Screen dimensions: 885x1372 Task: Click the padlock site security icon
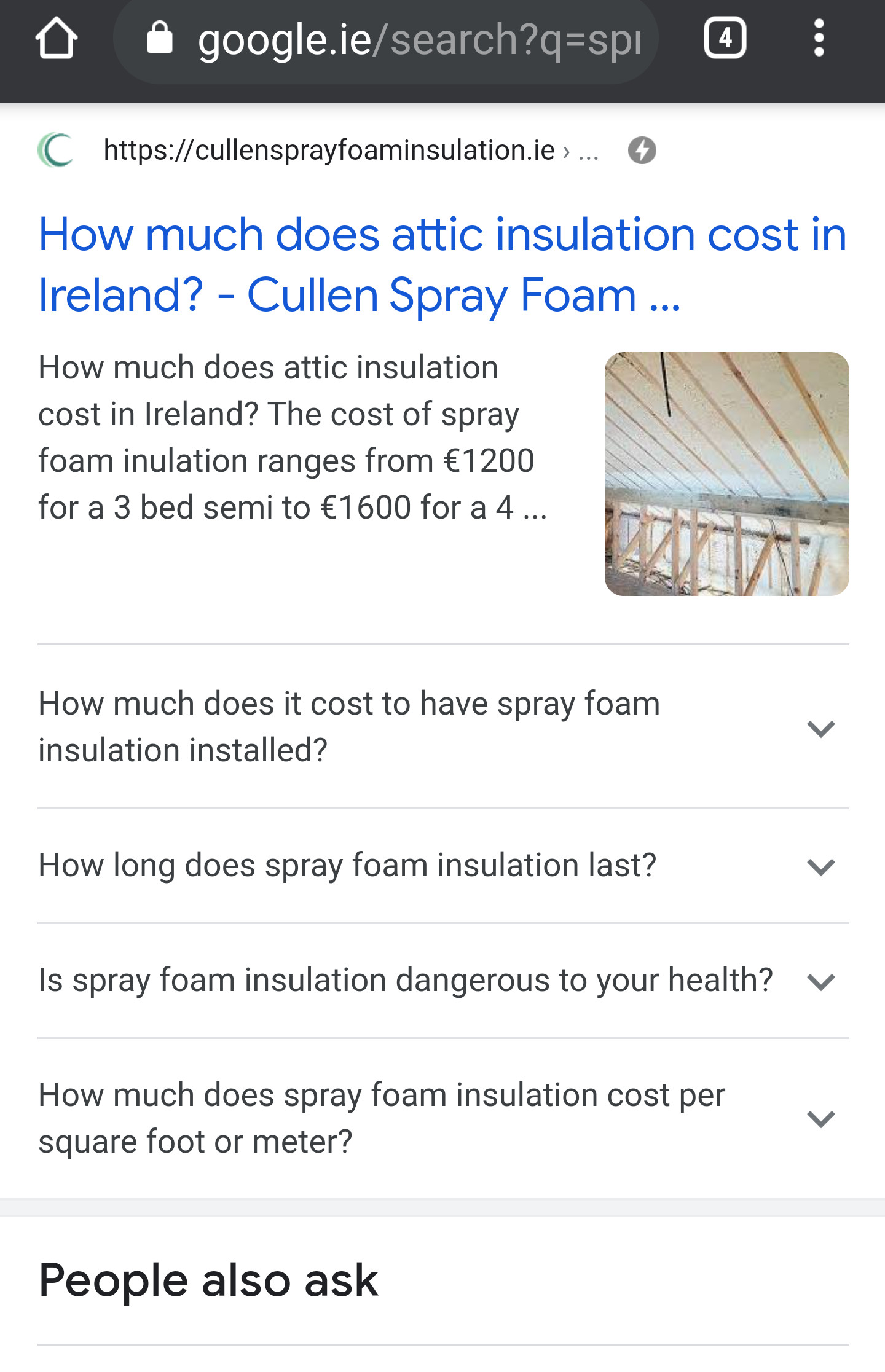point(160,39)
